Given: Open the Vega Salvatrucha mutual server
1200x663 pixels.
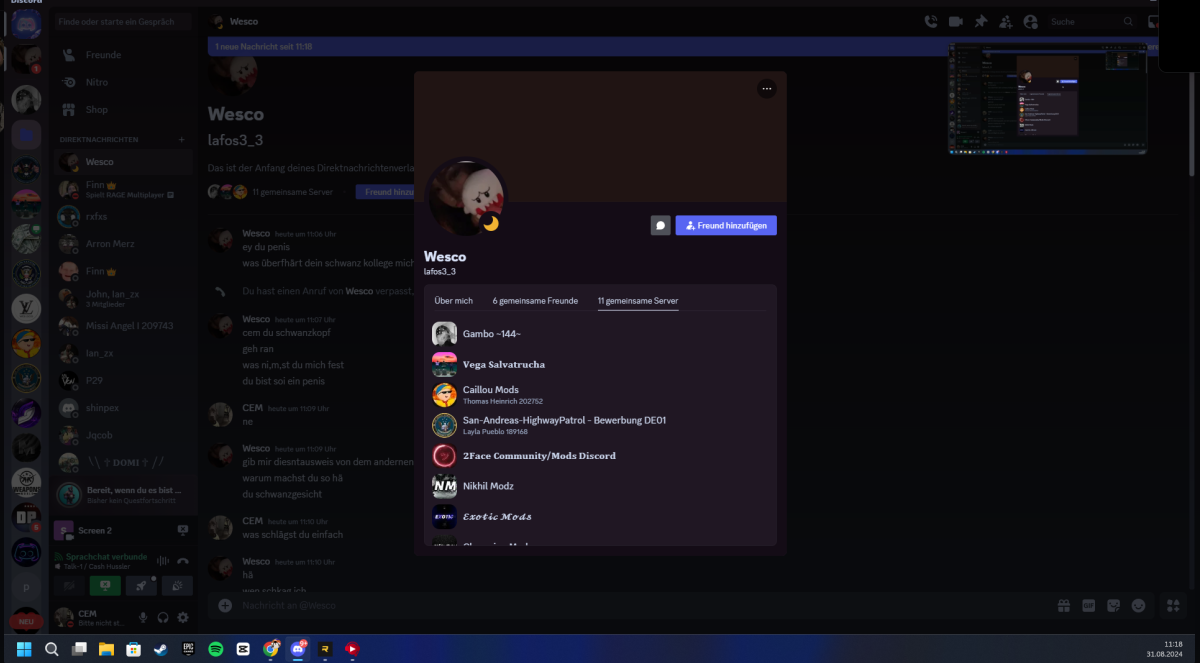Looking at the screenshot, I should (600, 365).
